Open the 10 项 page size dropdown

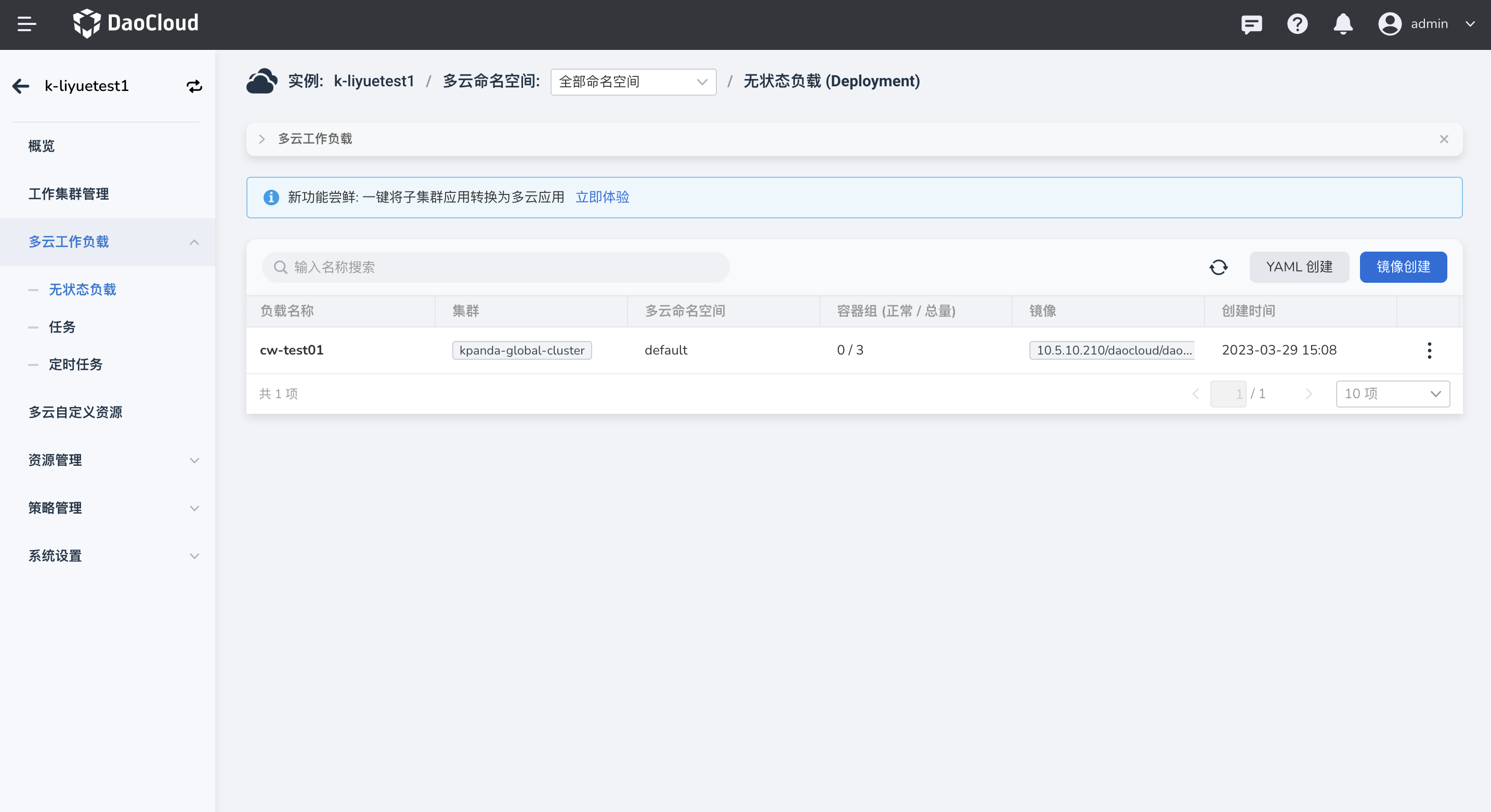click(x=1392, y=394)
